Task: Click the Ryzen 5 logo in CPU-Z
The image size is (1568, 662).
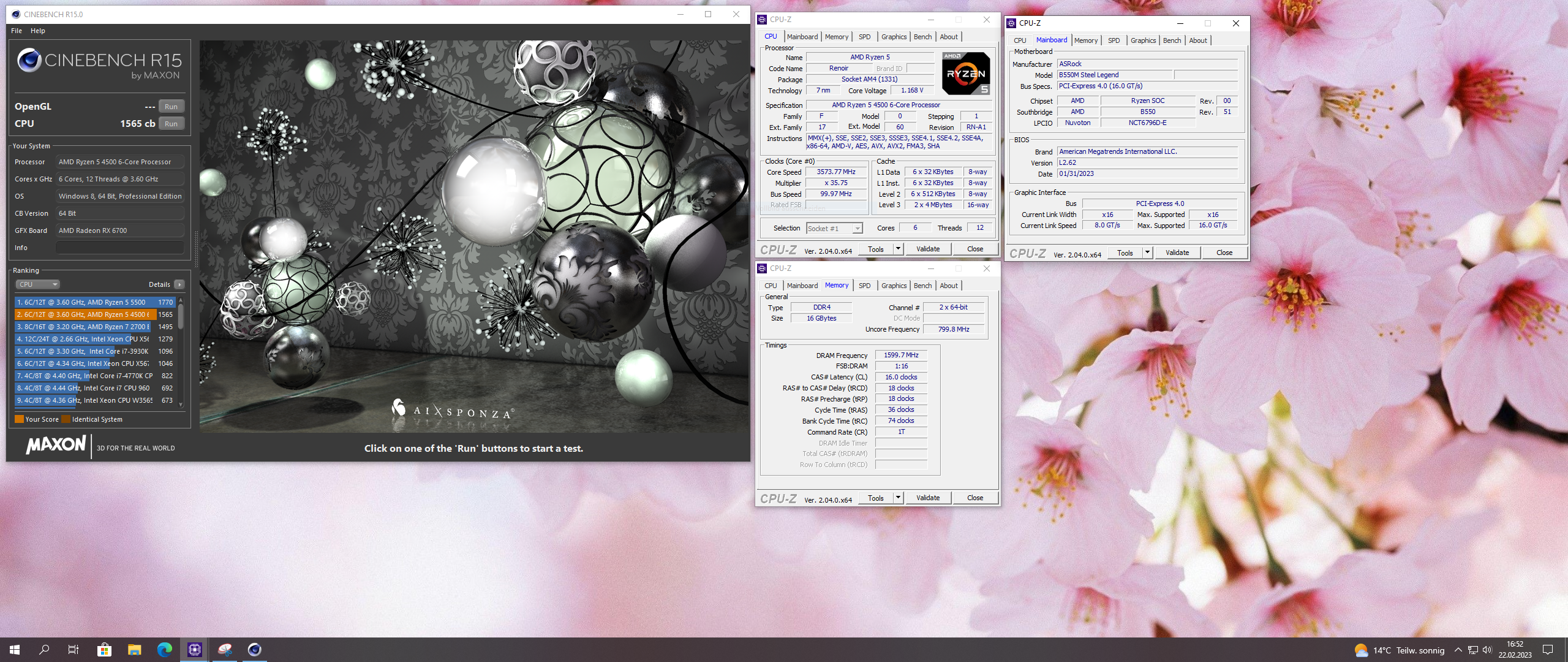Action: 966,74
